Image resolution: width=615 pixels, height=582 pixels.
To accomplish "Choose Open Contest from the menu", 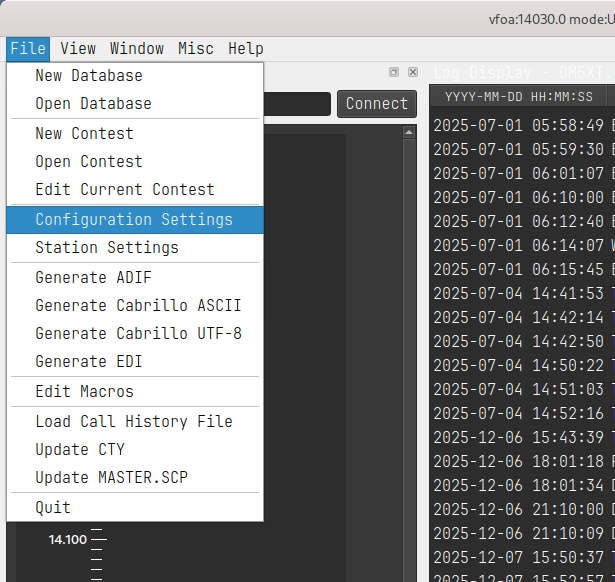I will [x=89, y=161].
